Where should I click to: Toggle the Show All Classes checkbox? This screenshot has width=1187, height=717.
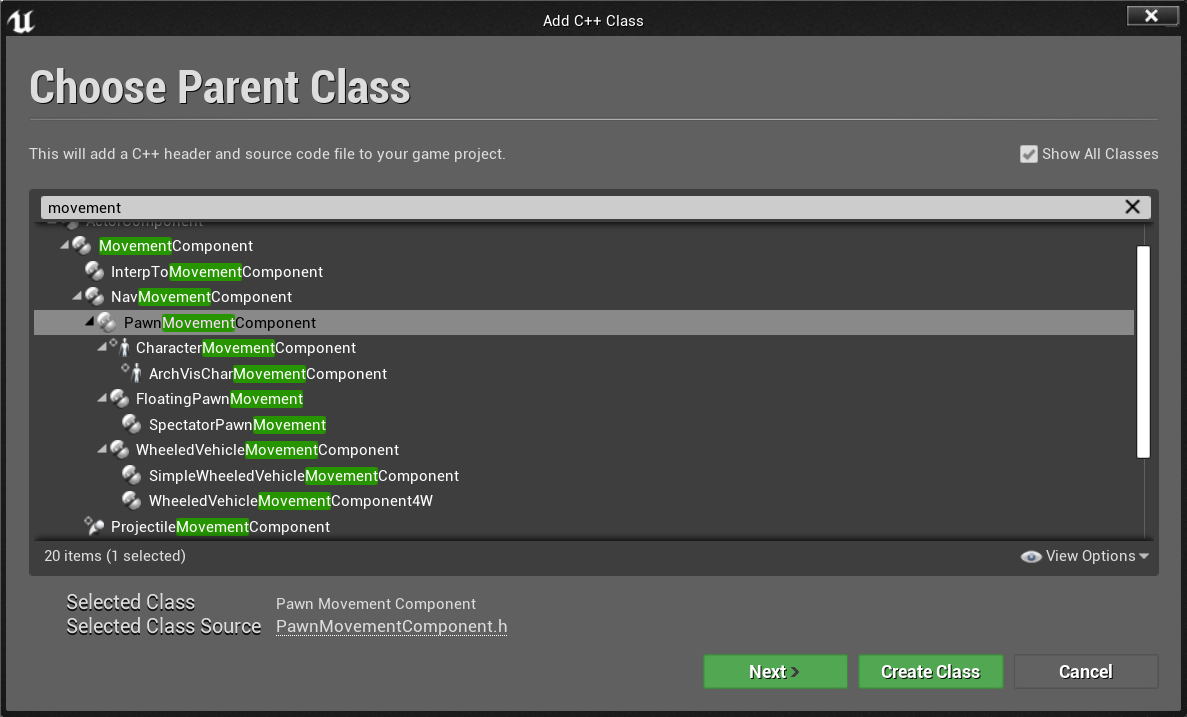(x=1028, y=154)
